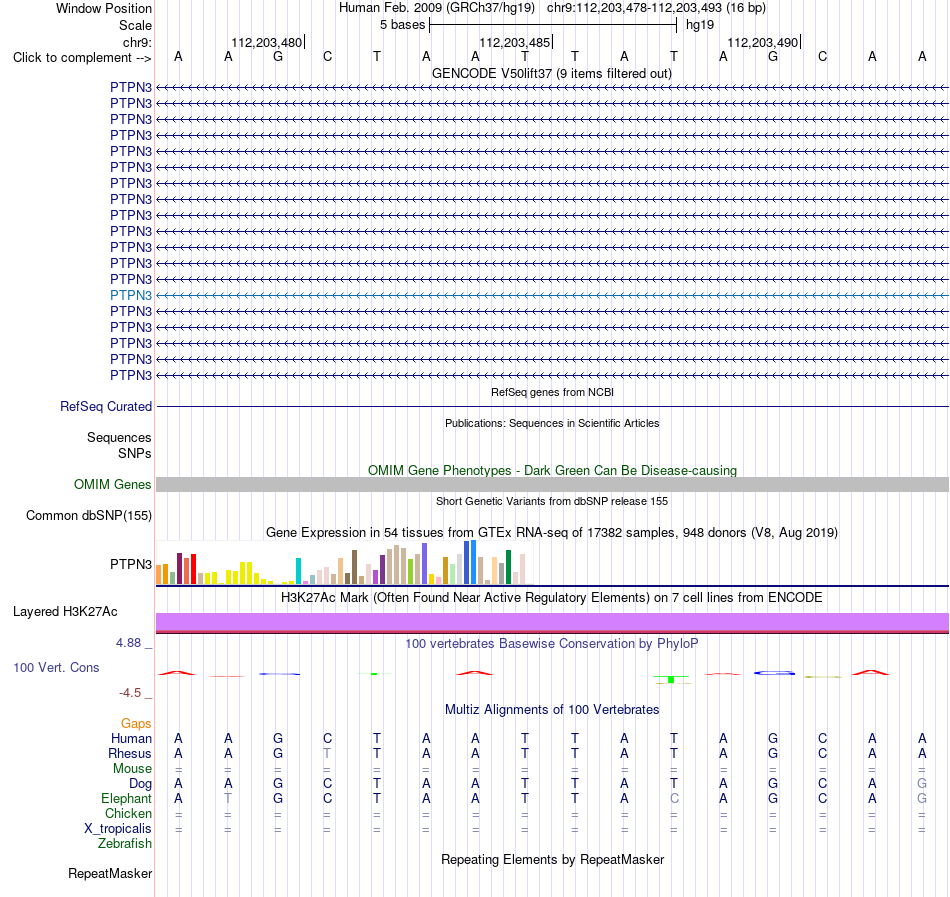Click the 4.88 PhyloP upper axis value
This screenshot has width=950, height=897.
point(128,643)
